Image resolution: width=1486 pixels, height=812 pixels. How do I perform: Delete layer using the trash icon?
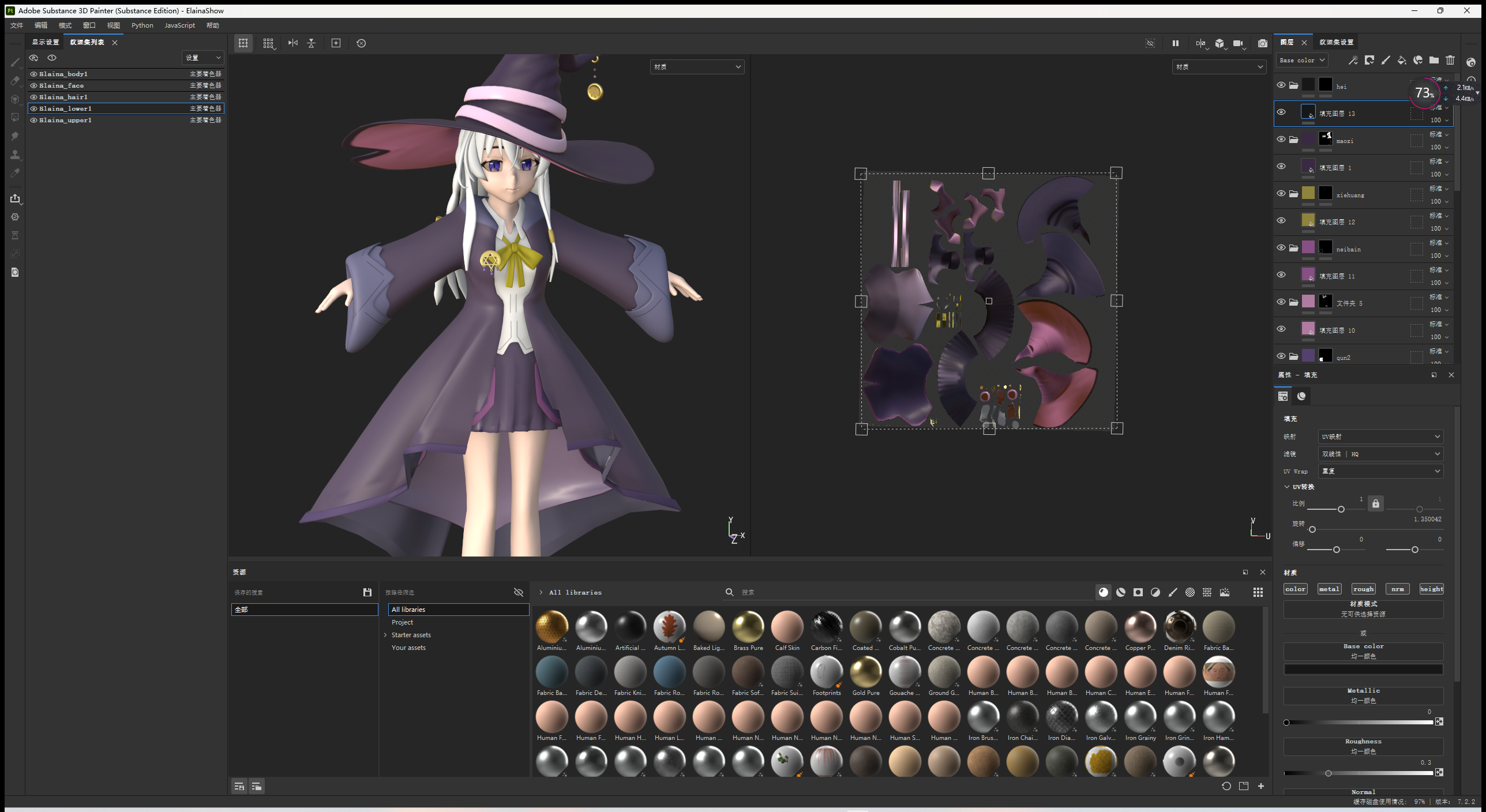[x=1450, y=60]
